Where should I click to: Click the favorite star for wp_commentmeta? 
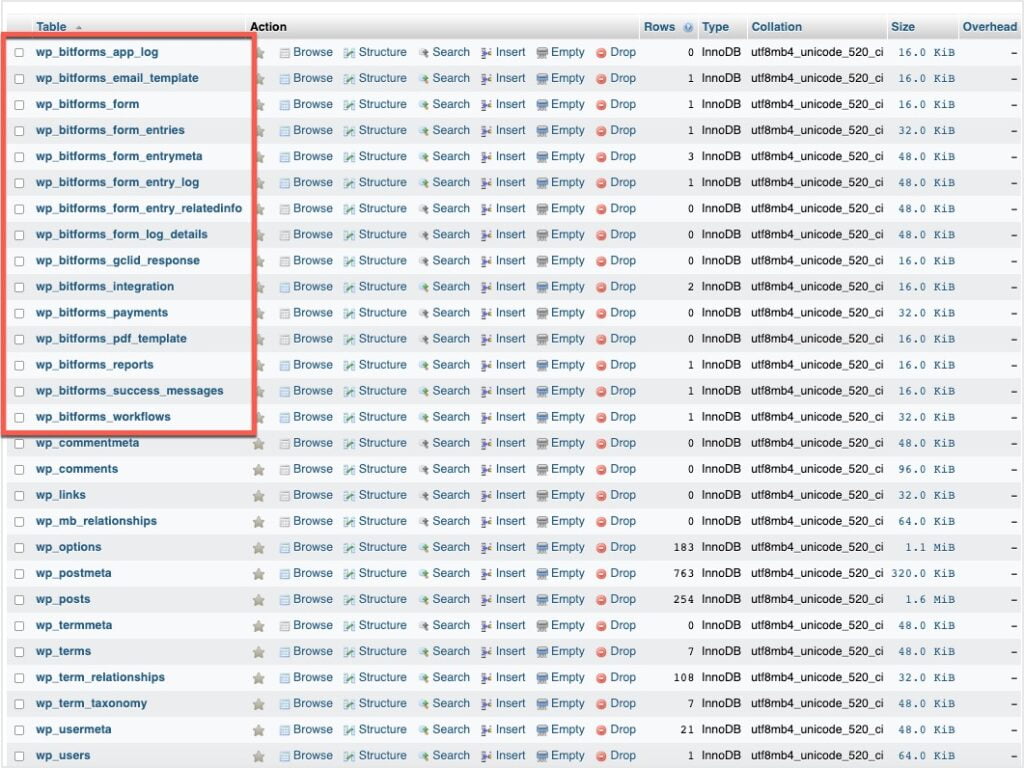coord(258,443)
